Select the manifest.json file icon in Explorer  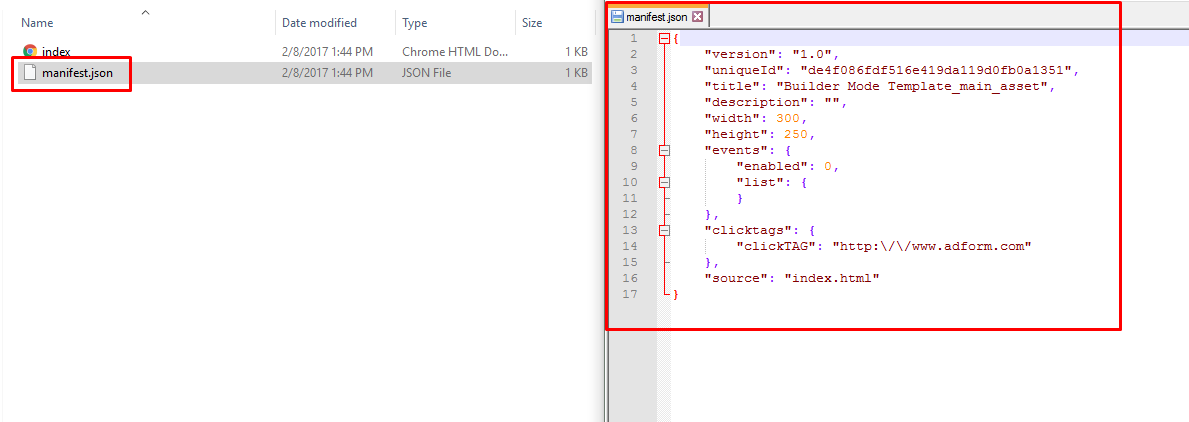coord(30,73)
